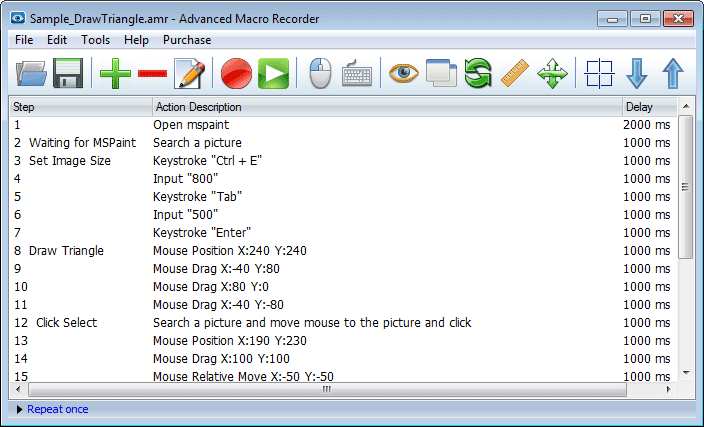Expand the triangle beside Repeat once
This screenshot has height=427, width=704.
pyautogui.click(x=19, y=409)
